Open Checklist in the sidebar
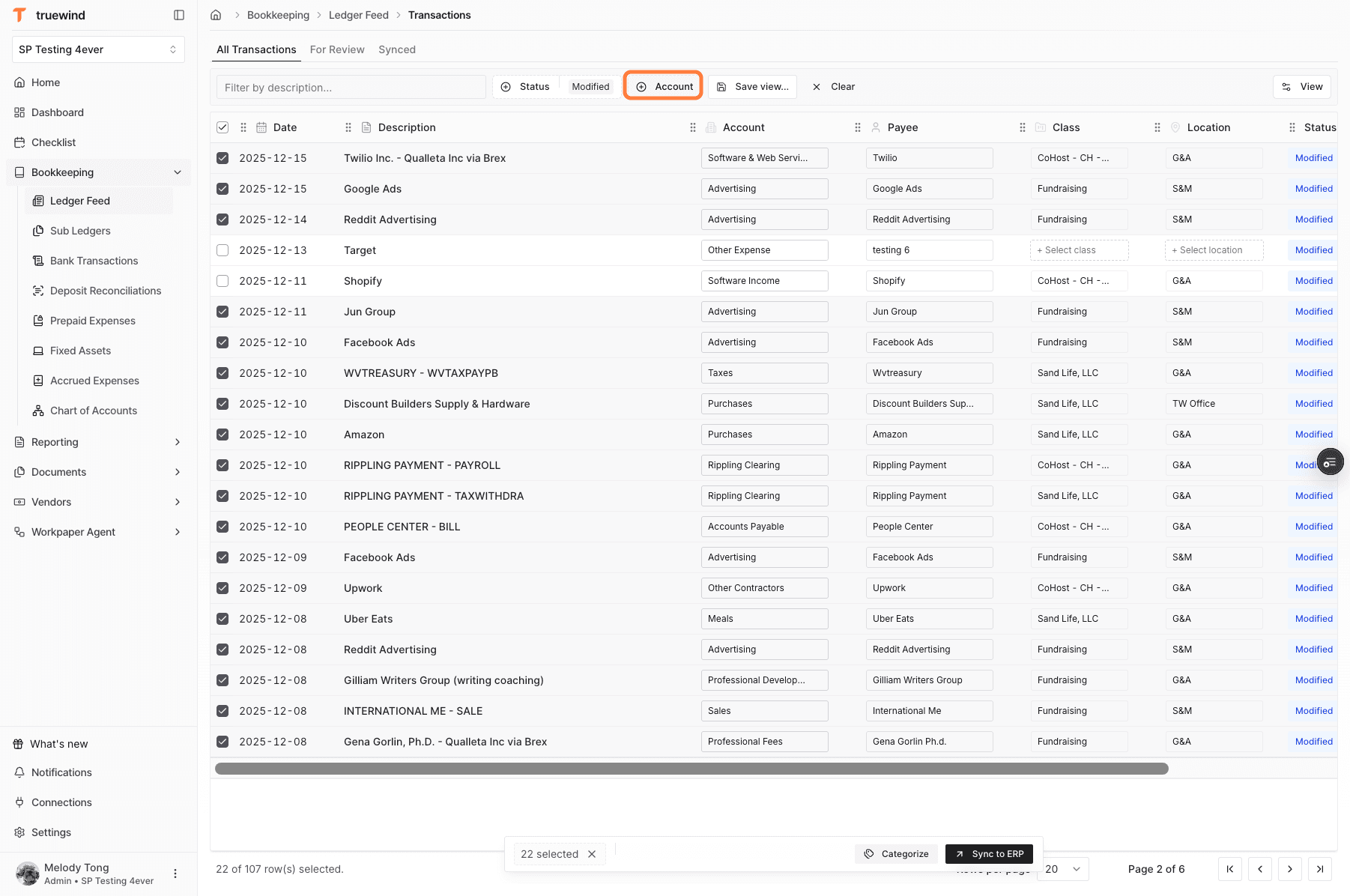 pos(53,142)
